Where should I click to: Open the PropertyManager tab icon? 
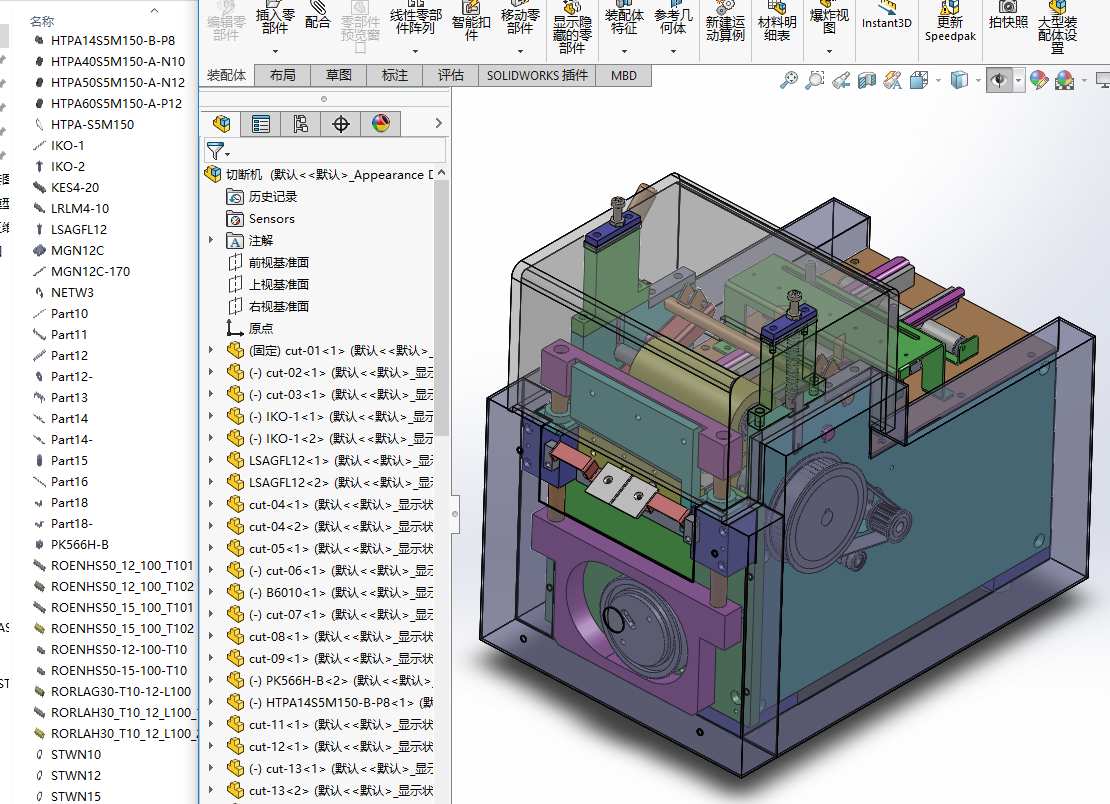261,124
